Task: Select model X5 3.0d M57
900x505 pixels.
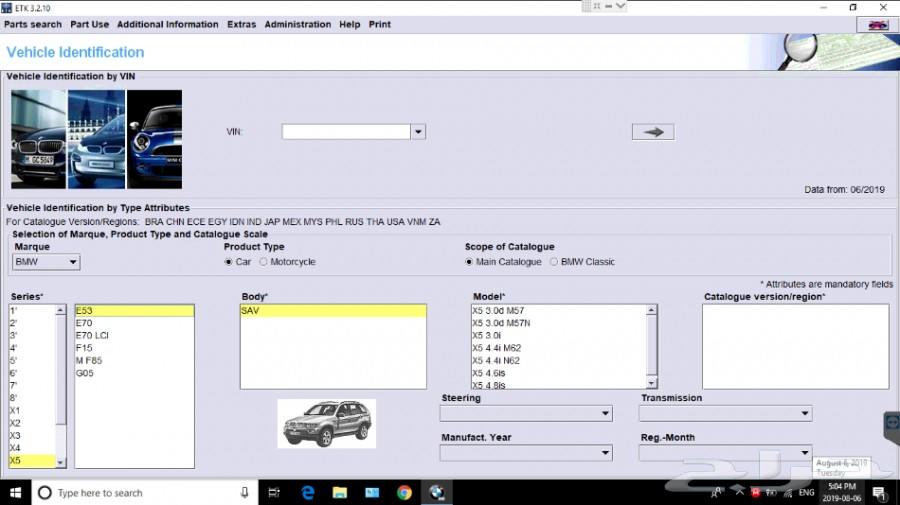Action: [x=558, y=310]
